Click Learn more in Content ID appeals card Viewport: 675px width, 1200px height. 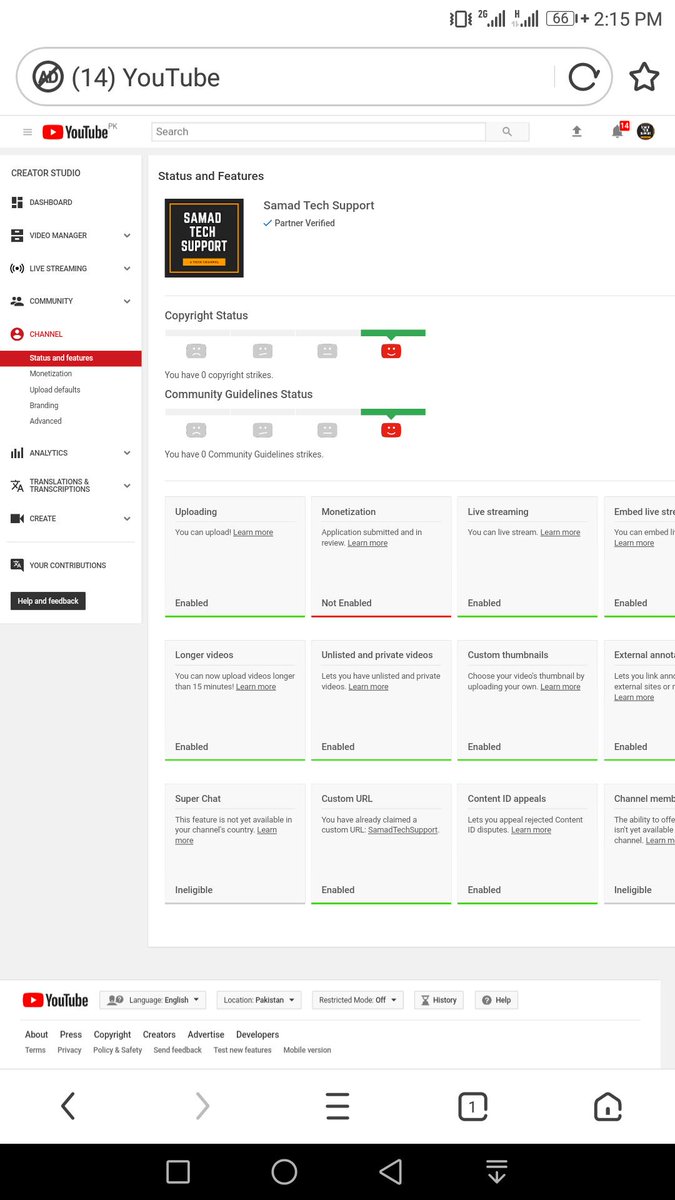coord(531,830)
